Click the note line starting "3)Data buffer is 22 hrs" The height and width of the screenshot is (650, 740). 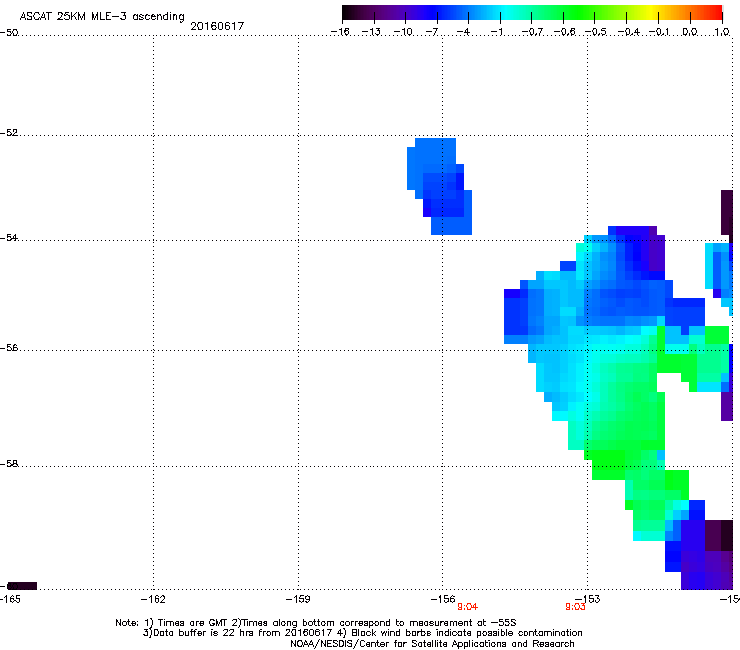tap(362, 633)
